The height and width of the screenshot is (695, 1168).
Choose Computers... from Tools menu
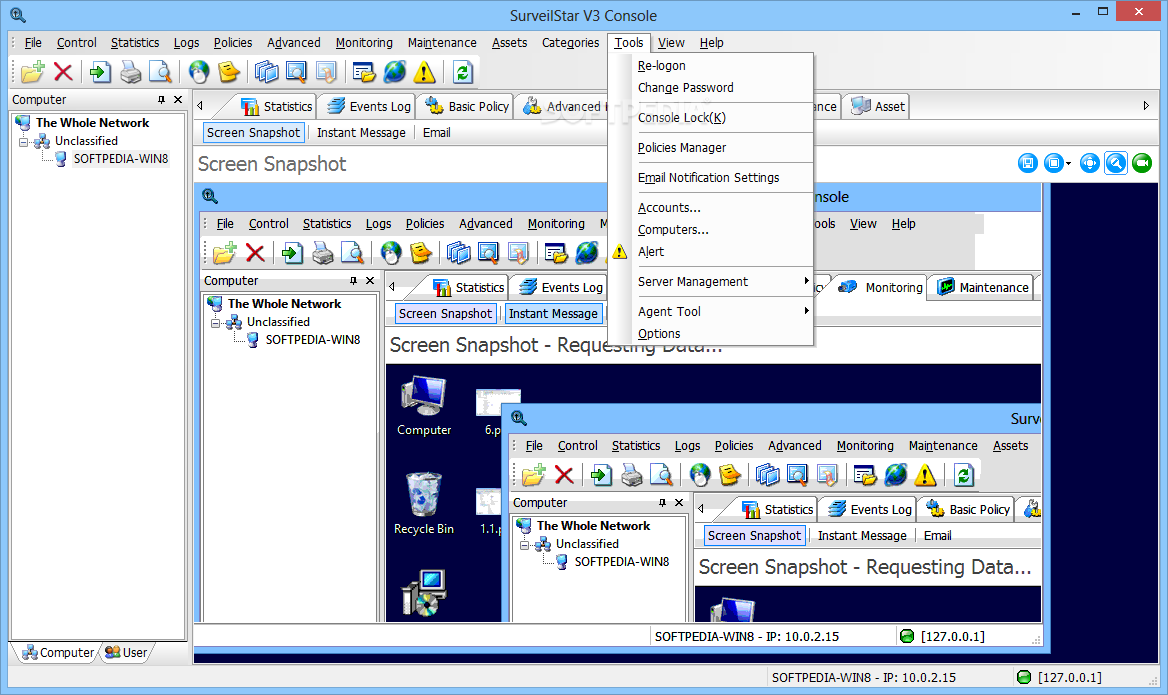click(673, 230)
